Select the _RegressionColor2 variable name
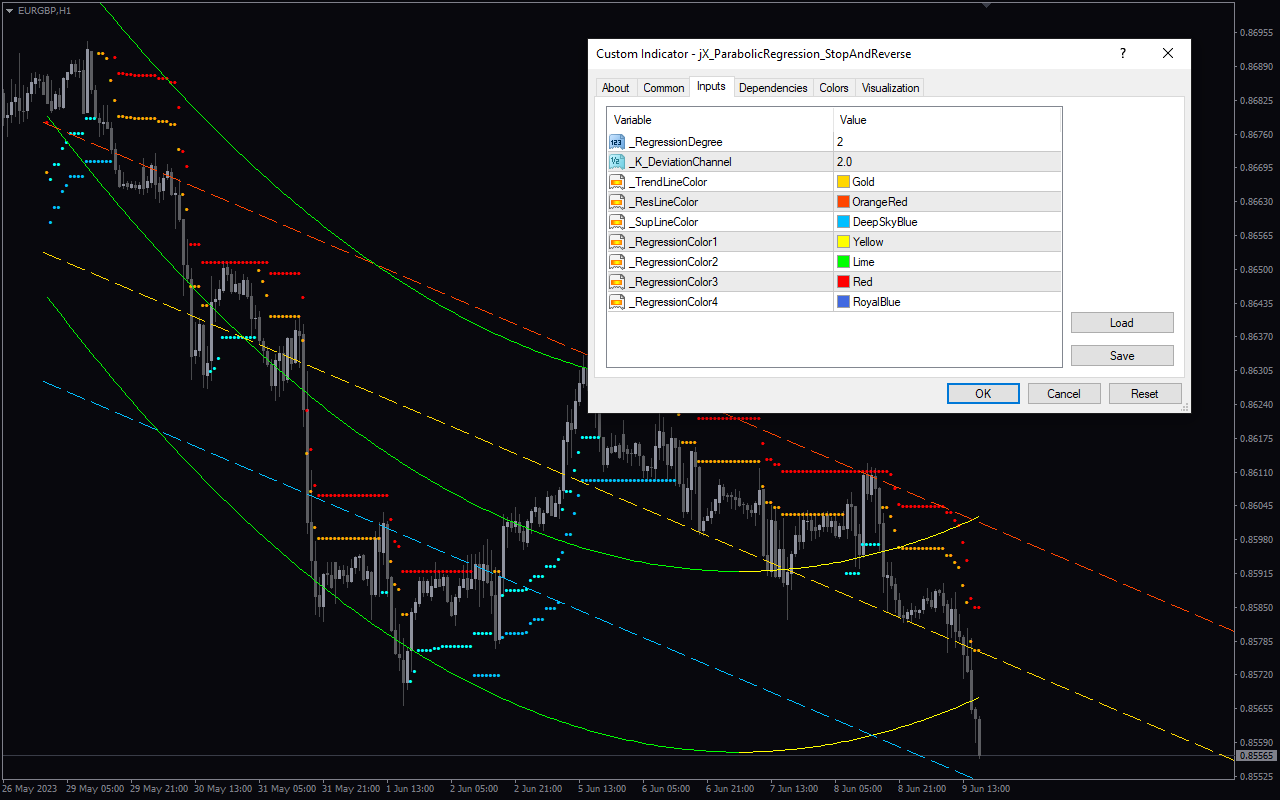Image resolution: width=1280 pixels, height=800 pixels. (x=673, y=262)
